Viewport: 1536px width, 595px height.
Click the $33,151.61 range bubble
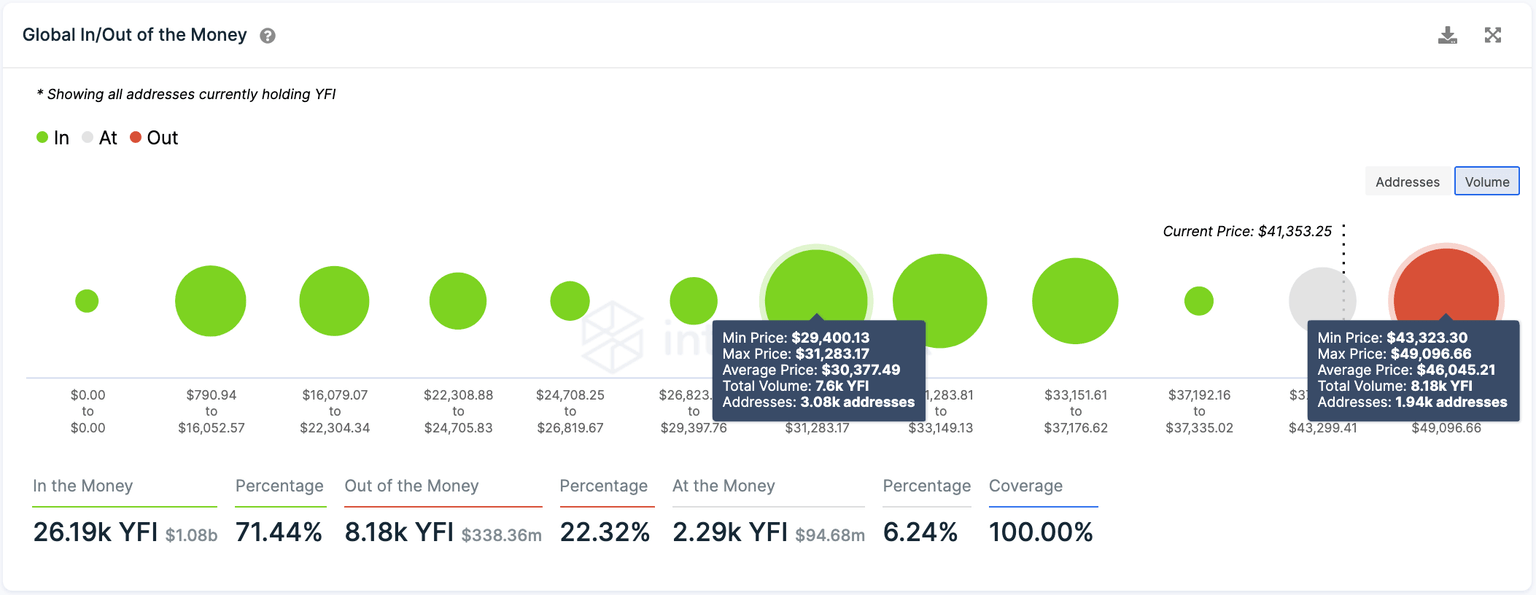coord(1075,300)
